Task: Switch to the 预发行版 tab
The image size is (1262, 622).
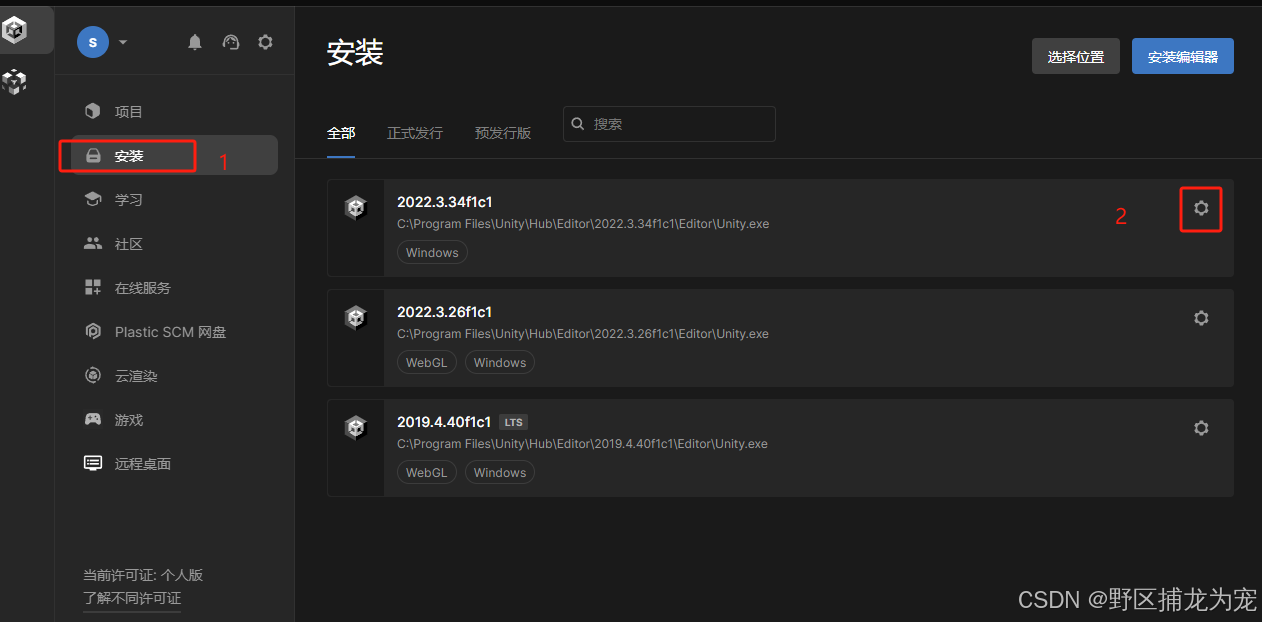Action: [x=503, y=133]
